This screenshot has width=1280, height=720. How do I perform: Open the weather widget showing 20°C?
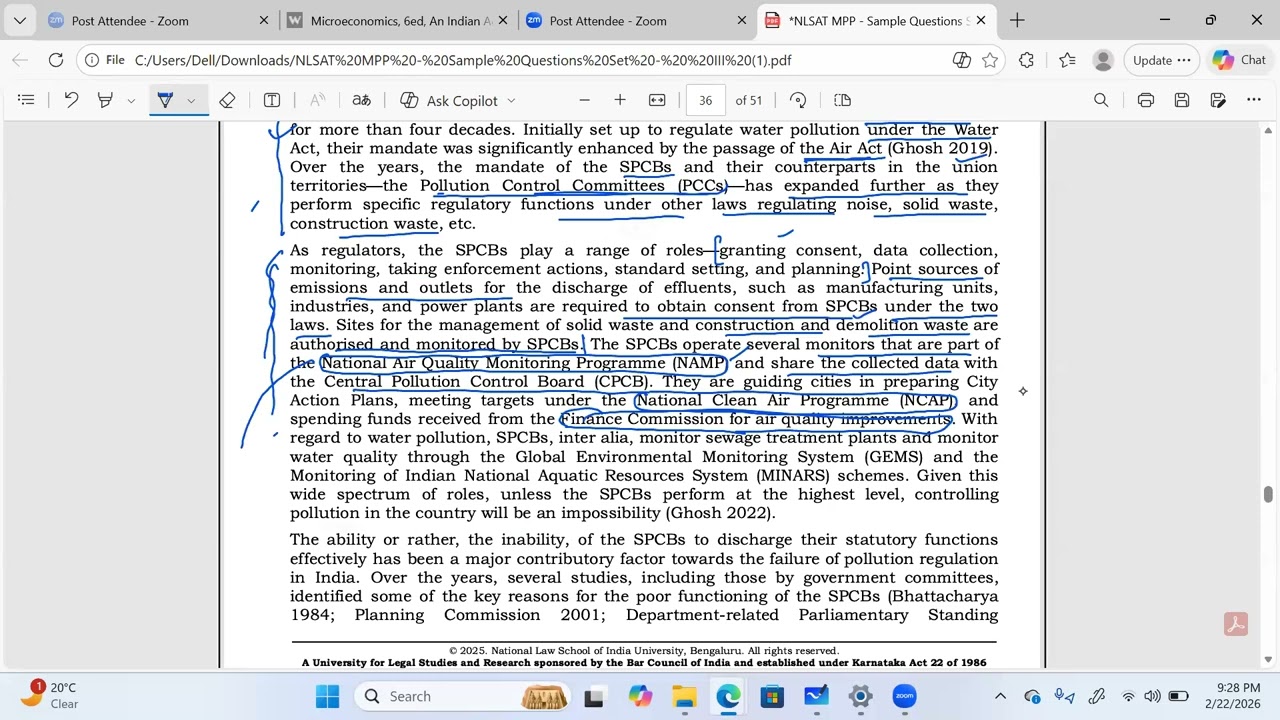(52, 696)
